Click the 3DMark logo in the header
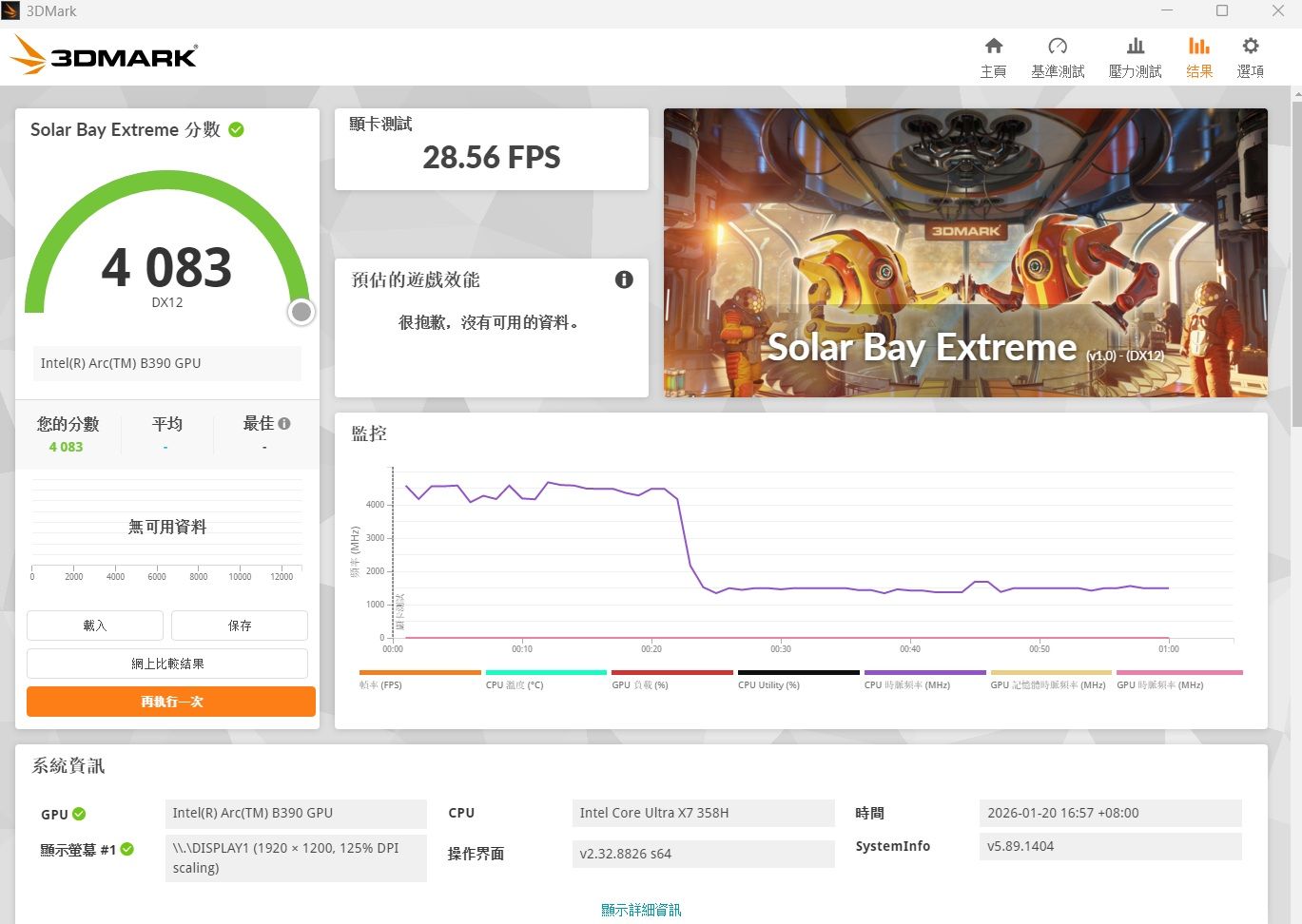 coord(104,56)
